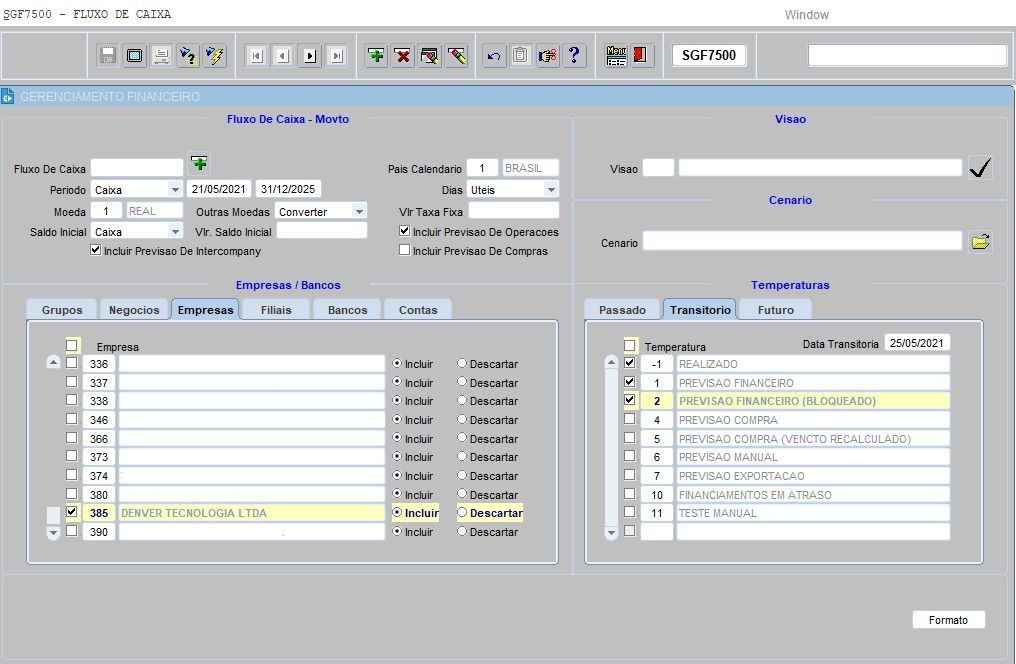Click the red door Exit icon

click(641, 56)
